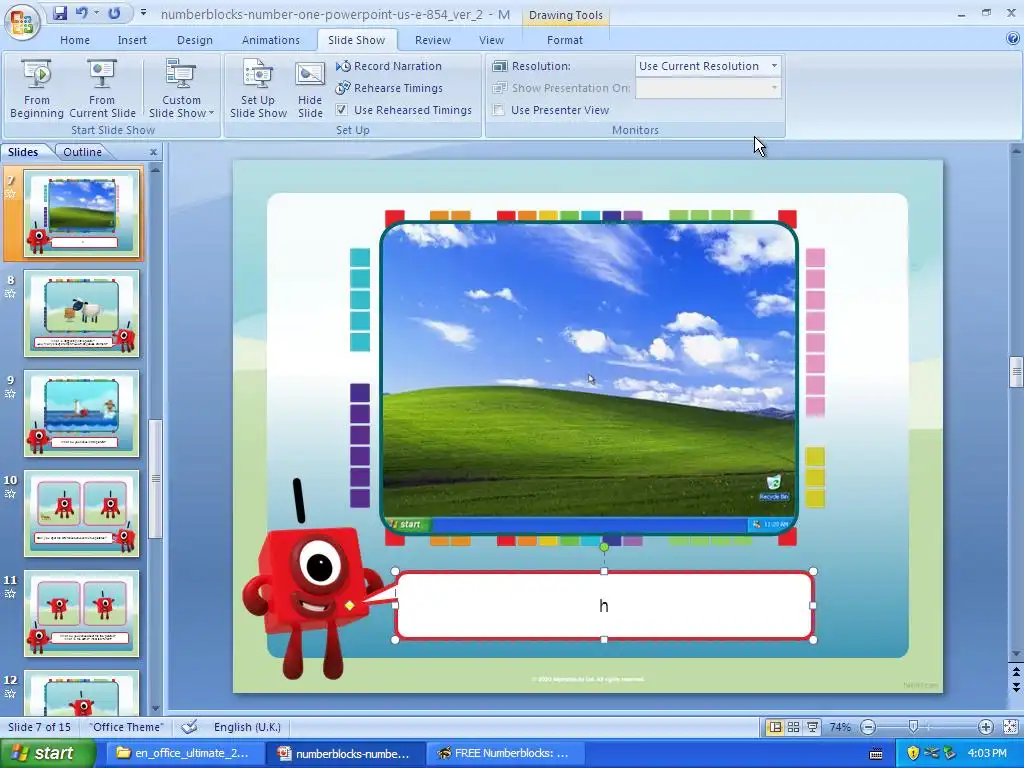1024x768 pixels.
Task: Undo last action in Quick Access toolbar
Action: pos(82,13)
